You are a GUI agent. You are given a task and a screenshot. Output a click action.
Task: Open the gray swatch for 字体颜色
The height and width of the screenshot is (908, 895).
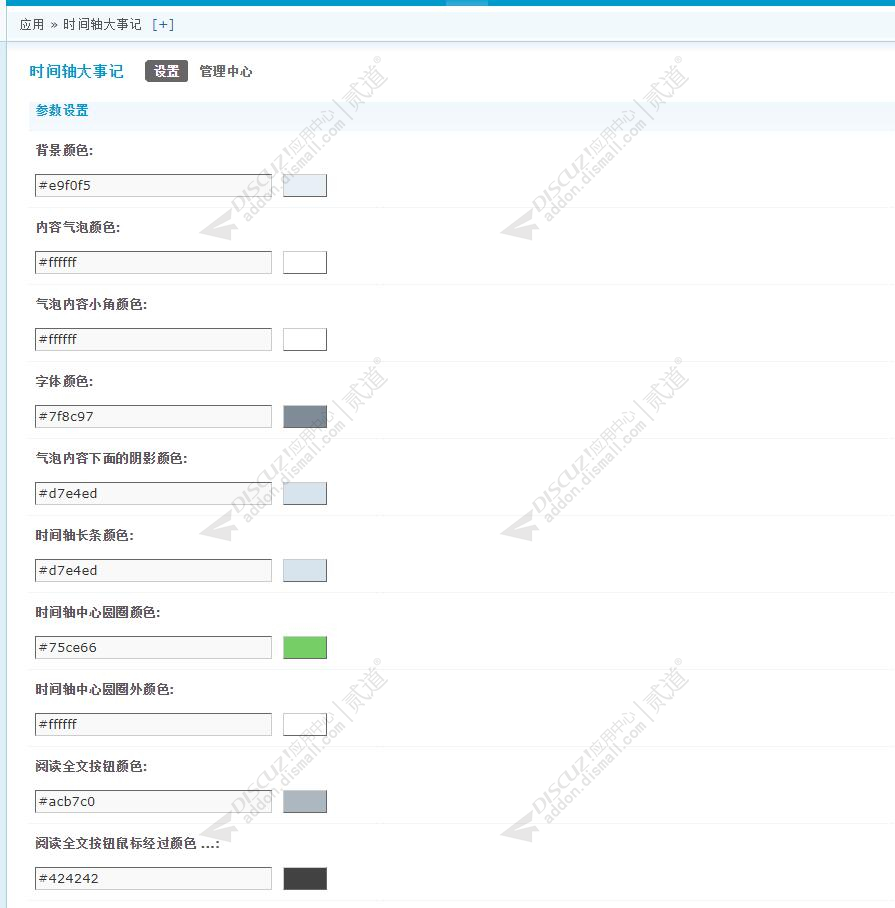[305, 416]
